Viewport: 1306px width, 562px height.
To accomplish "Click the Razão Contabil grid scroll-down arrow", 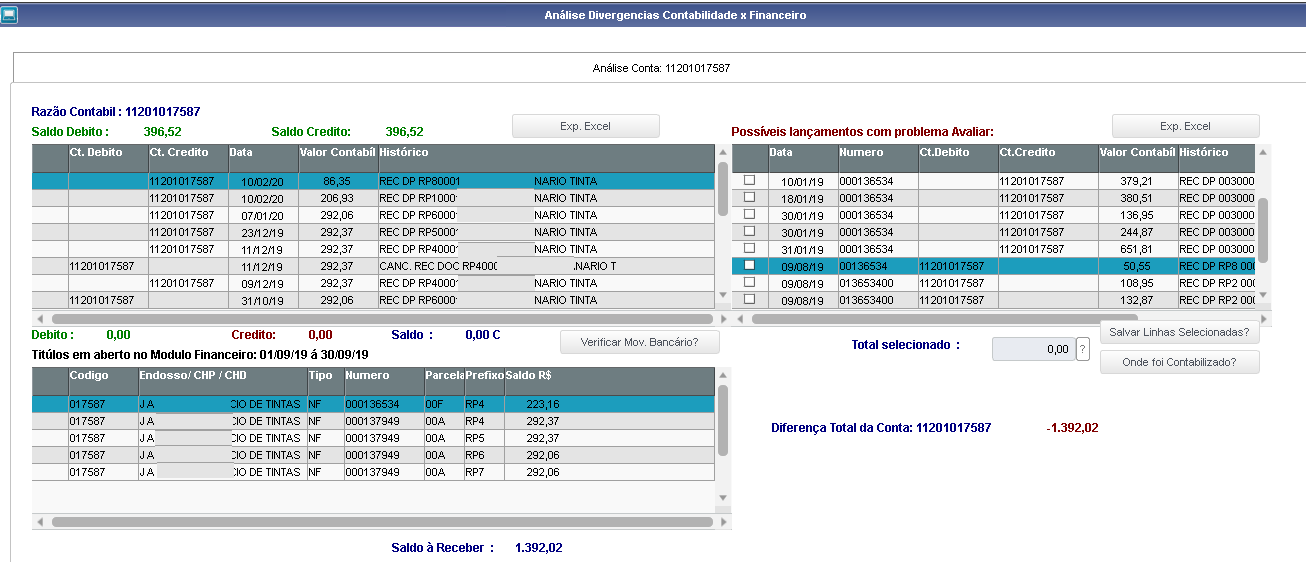I will (x=723, y=297).
